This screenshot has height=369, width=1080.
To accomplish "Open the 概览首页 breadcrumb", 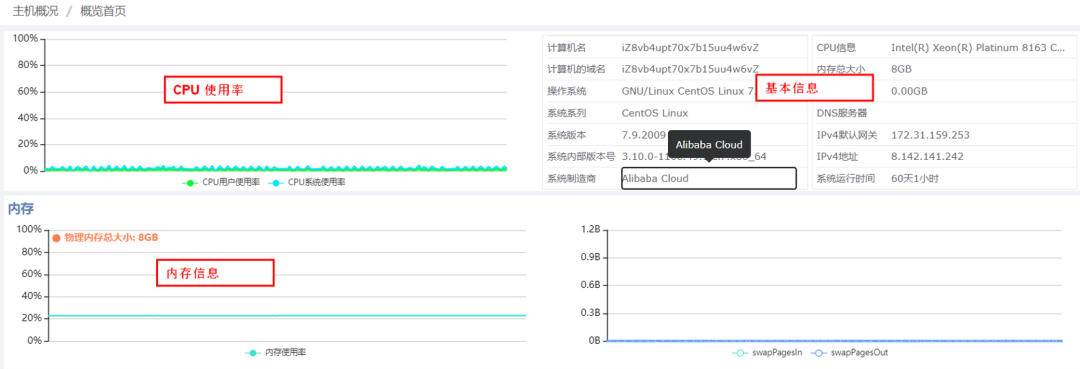I will [x=103, y=11].
